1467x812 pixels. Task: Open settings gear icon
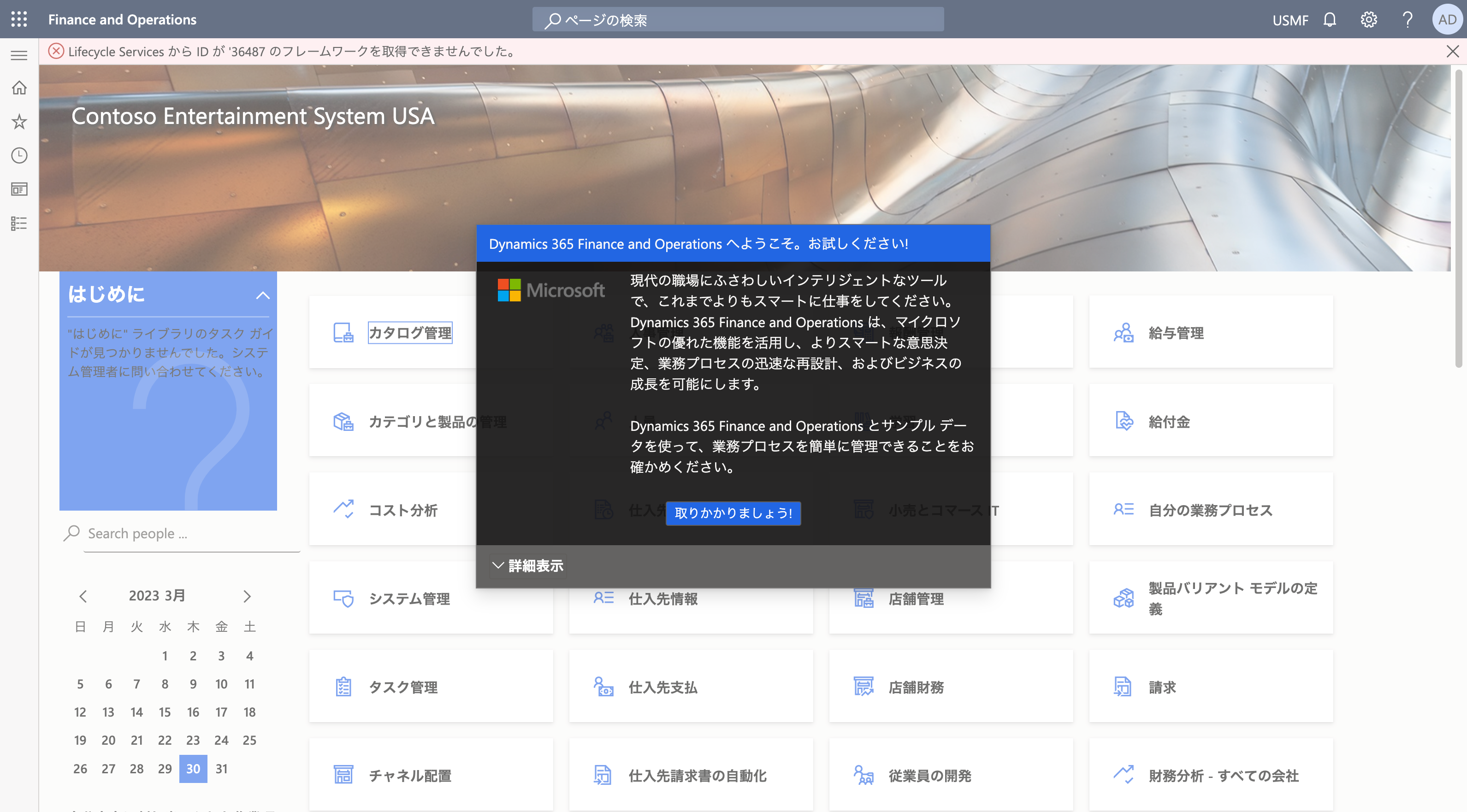1368,20
